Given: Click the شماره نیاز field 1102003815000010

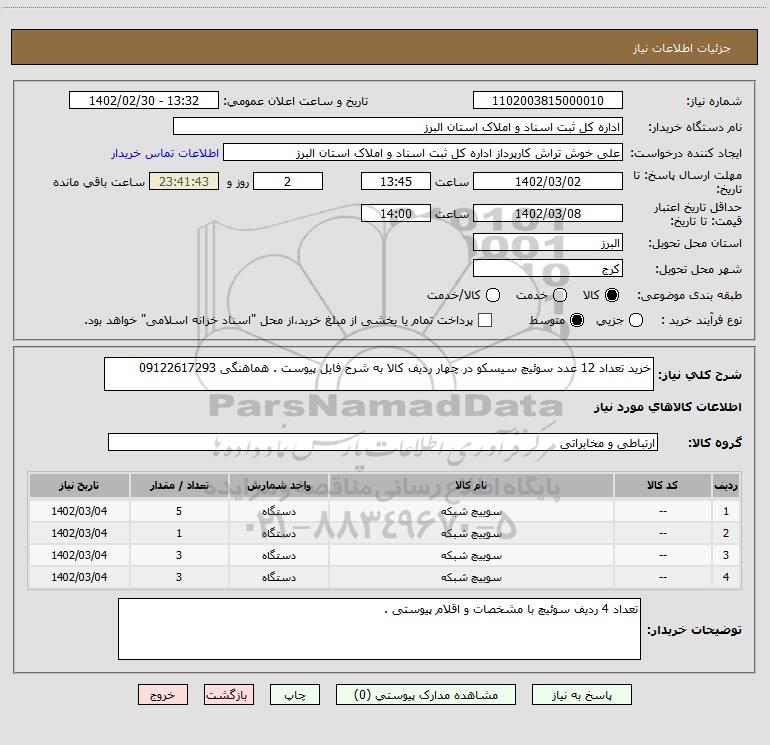Looking at the screenshot, I should pyautogui.click(x=548, y=101).
